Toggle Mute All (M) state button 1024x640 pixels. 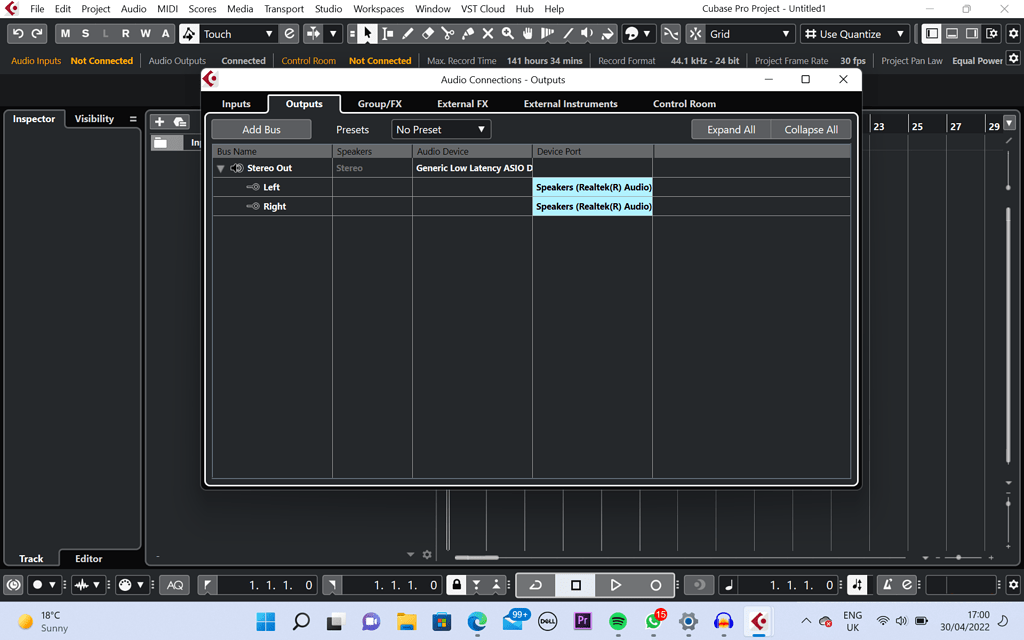(65, 34)
